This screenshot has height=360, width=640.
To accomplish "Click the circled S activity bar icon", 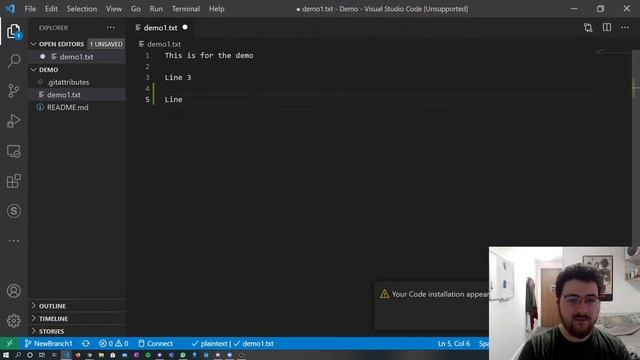I will point(13,211).
